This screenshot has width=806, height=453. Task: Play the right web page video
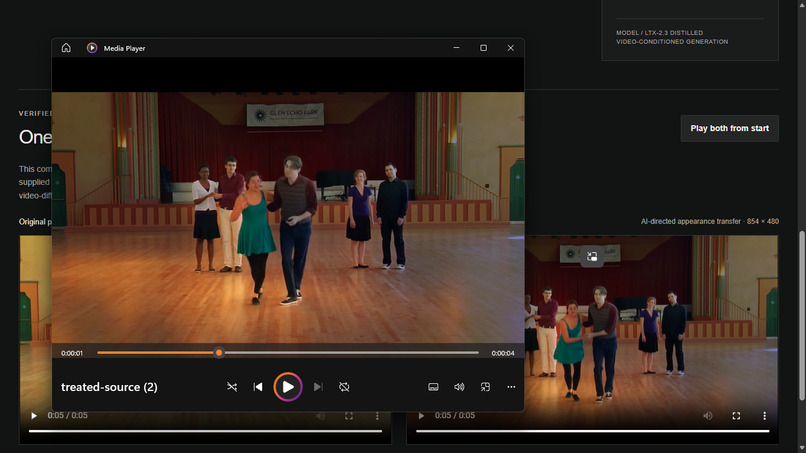[421, 415]
